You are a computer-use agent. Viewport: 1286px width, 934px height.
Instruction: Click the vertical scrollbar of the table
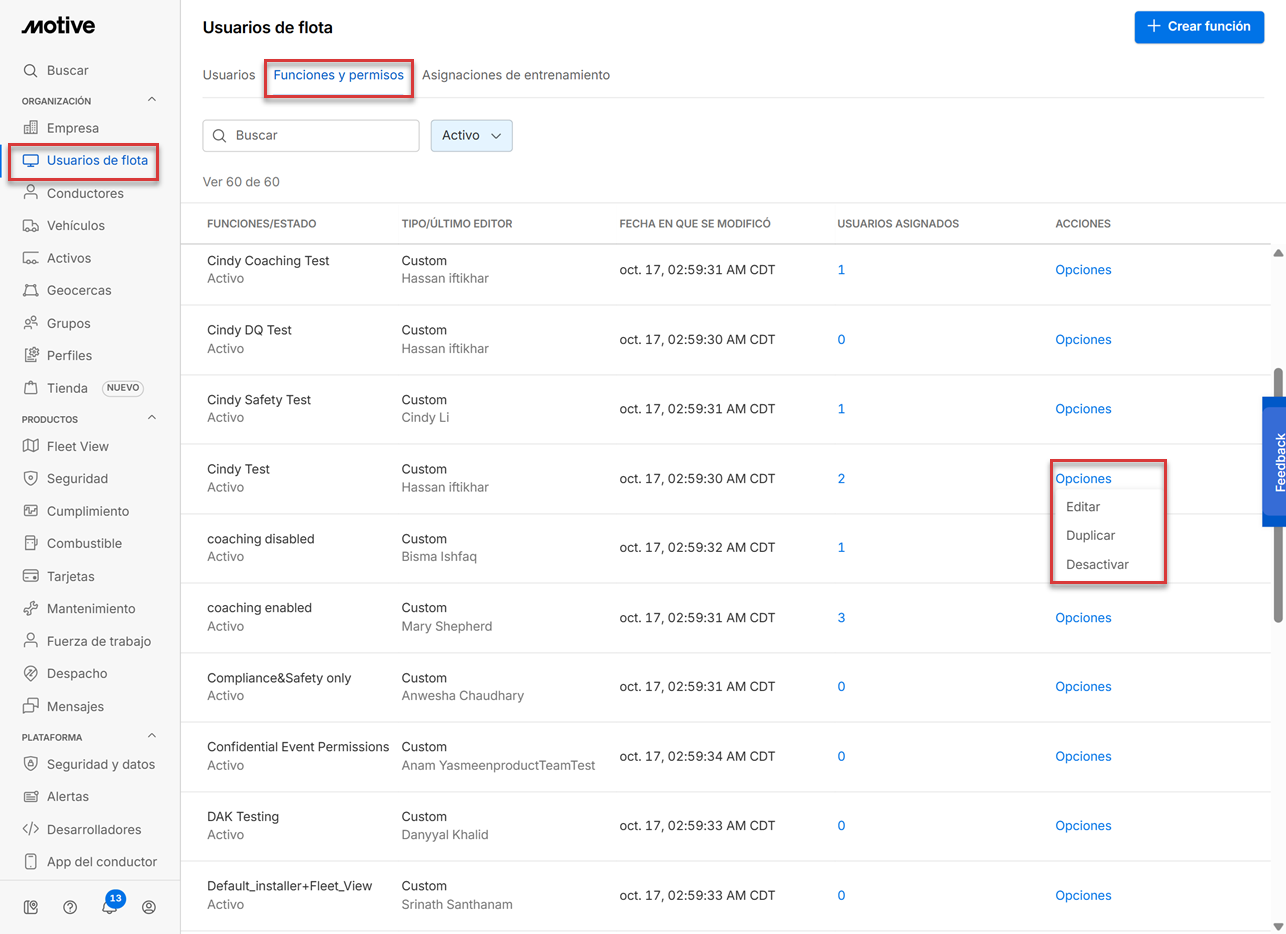(x=1278, y=495)
